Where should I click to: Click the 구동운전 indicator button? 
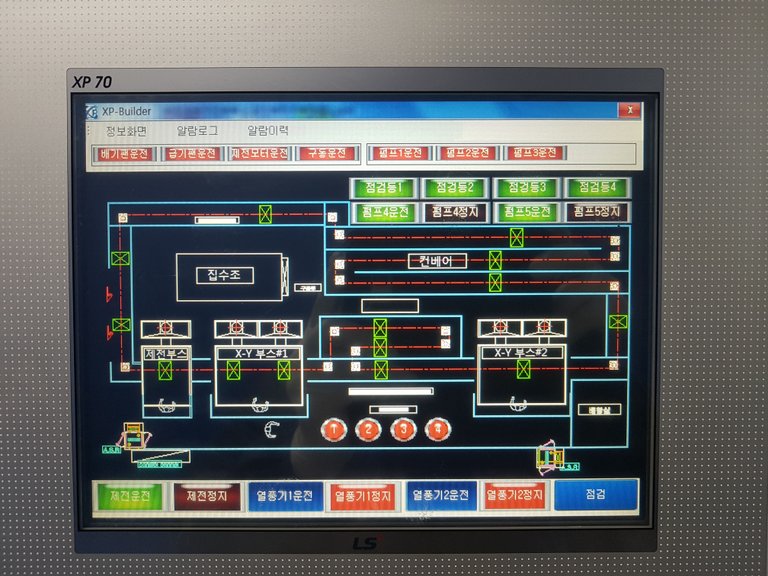[x=327, y=153]
